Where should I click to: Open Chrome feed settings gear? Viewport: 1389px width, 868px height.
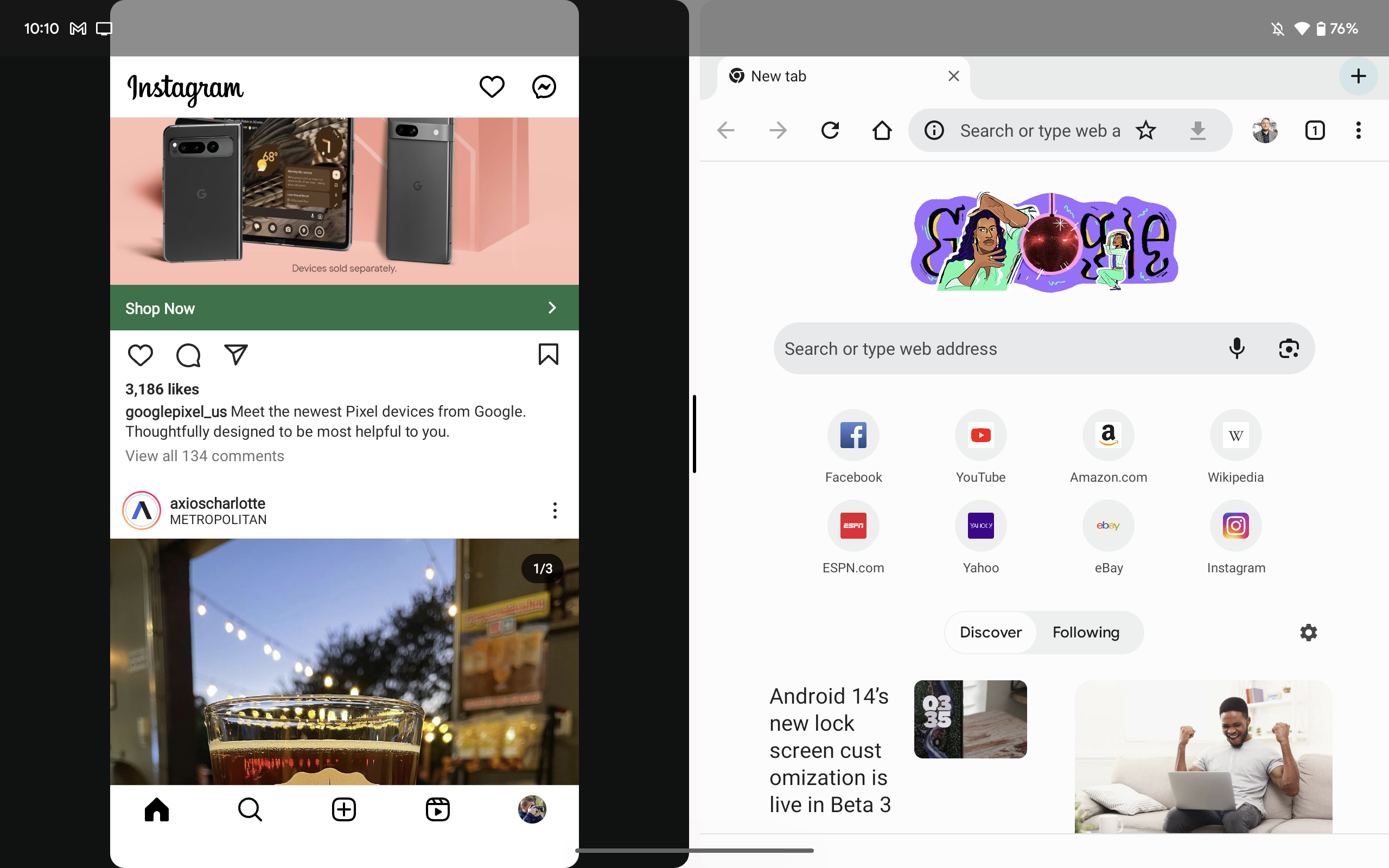[1308, 632]
